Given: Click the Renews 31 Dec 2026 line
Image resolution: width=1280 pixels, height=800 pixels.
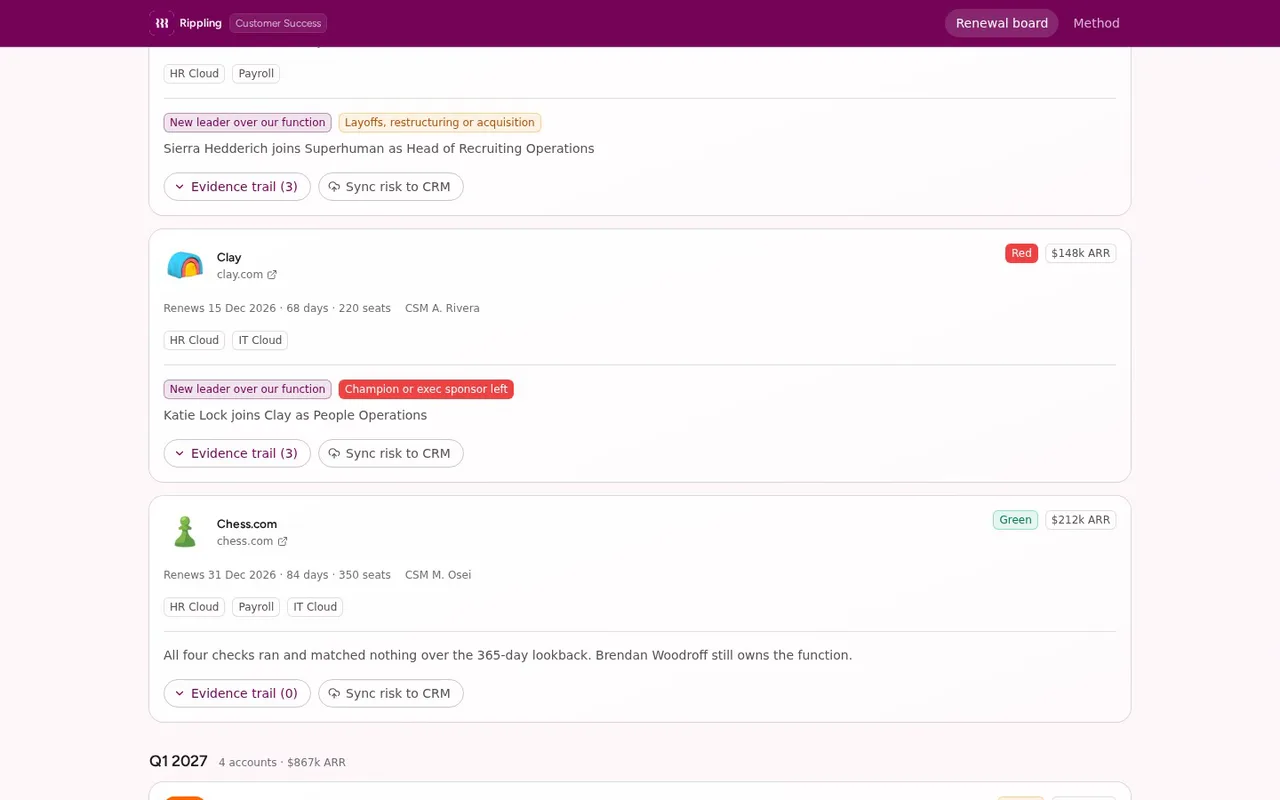Looking at the screenshot, I should (277, 575).
